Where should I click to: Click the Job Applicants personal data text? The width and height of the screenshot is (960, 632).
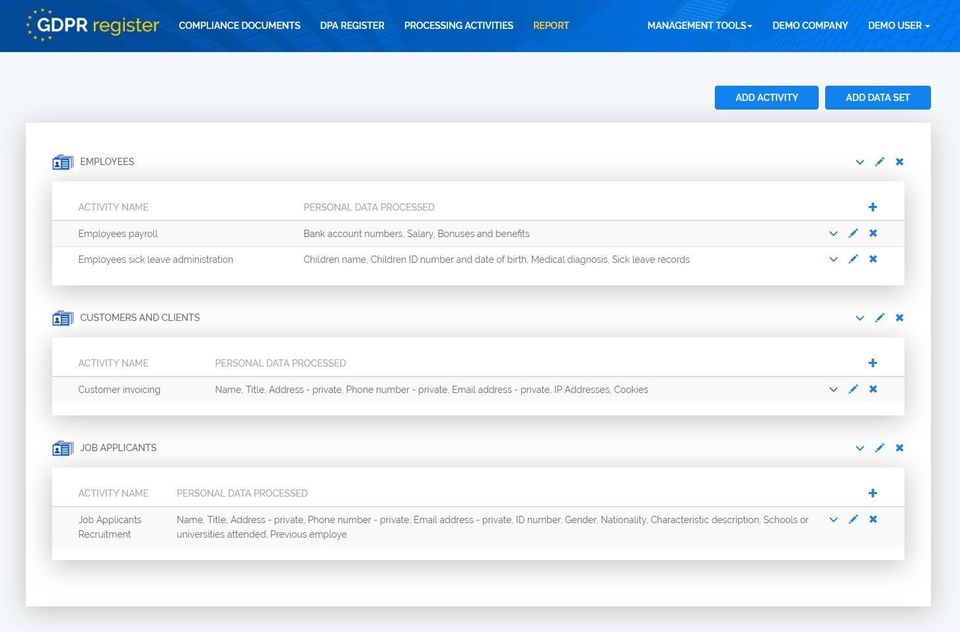point(493,527)
